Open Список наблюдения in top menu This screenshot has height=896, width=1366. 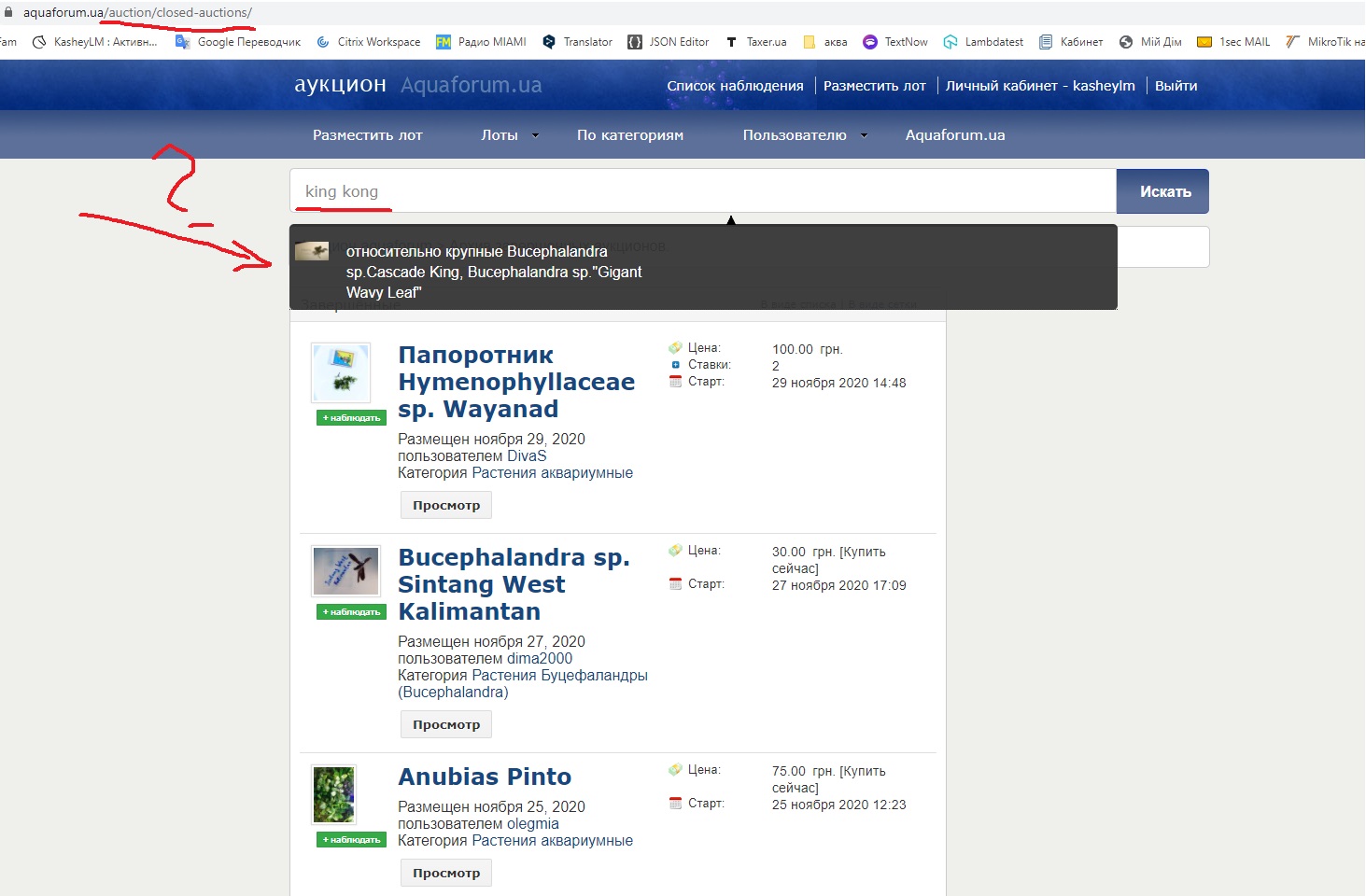pos(735,86)
